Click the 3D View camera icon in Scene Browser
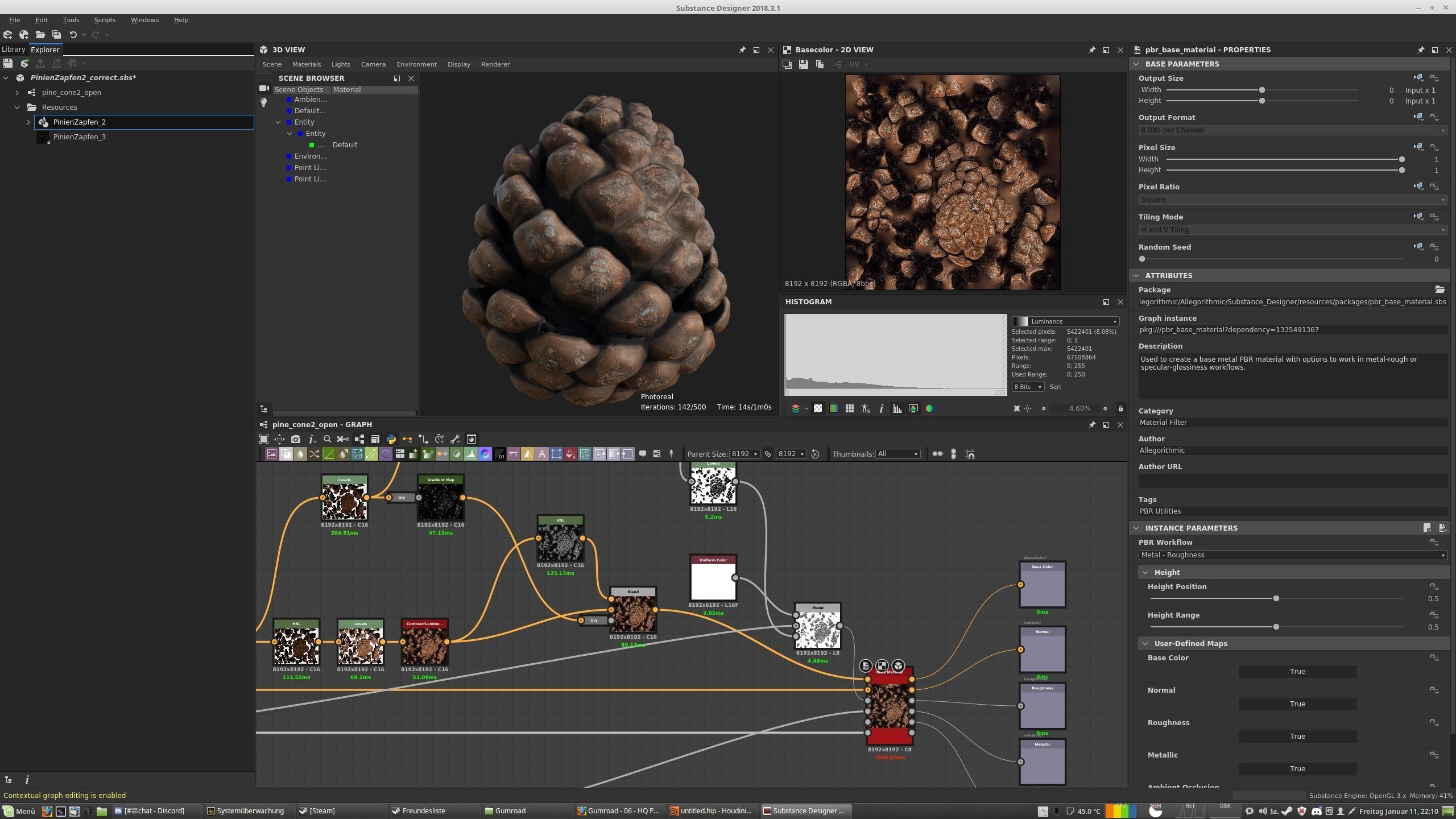This screenshot has height=819, width=1456. [x=264, y=88]
